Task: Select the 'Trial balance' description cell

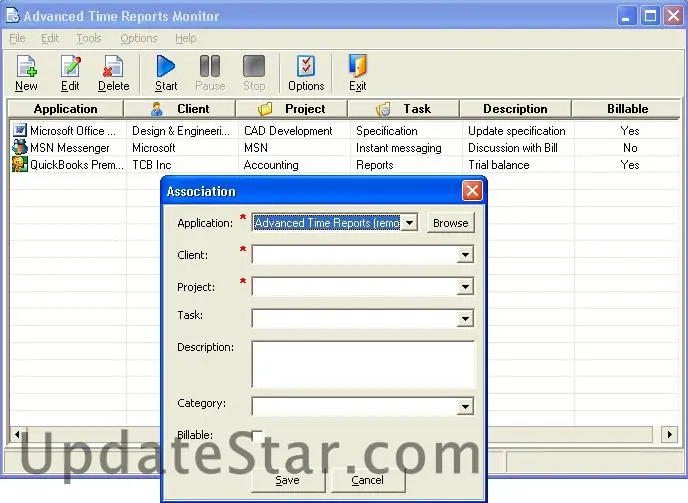Action: 498,165
